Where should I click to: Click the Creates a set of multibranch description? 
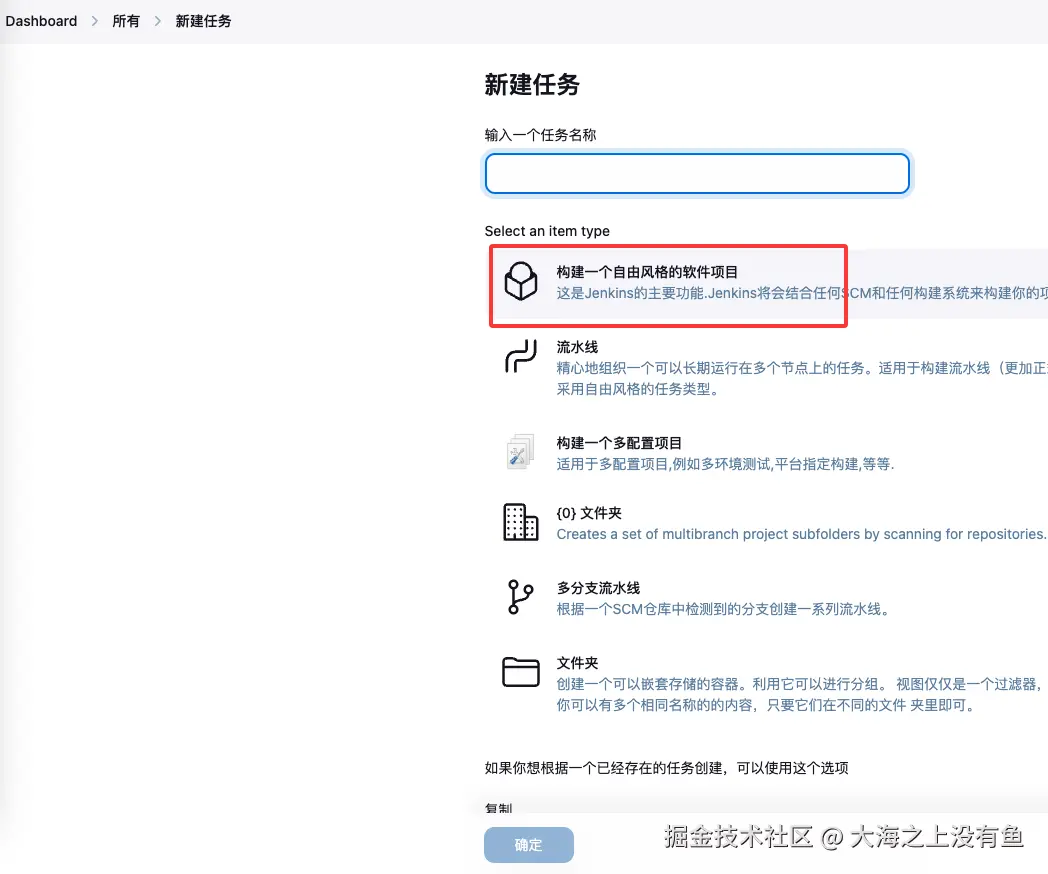tap(801, 534)
